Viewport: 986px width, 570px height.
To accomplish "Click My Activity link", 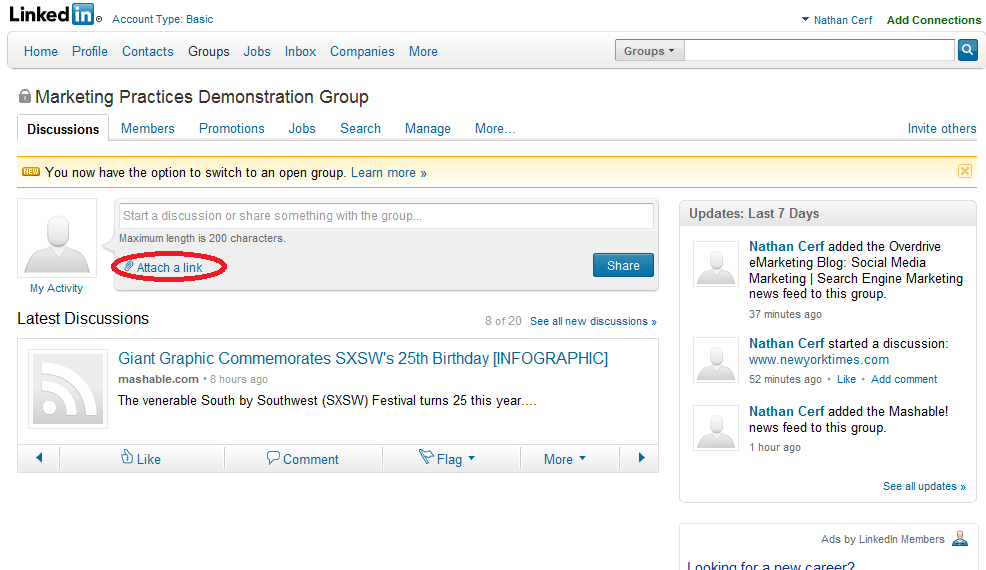I will click(57, 288).
